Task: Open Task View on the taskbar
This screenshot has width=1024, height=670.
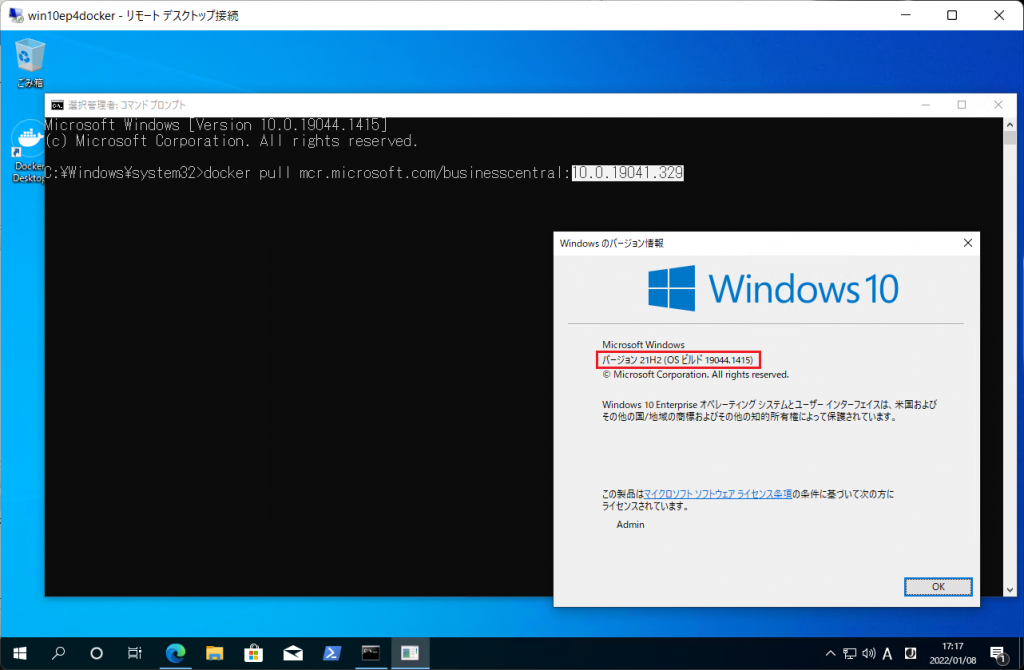Action: pyautogui.click(x=135, y=653)
